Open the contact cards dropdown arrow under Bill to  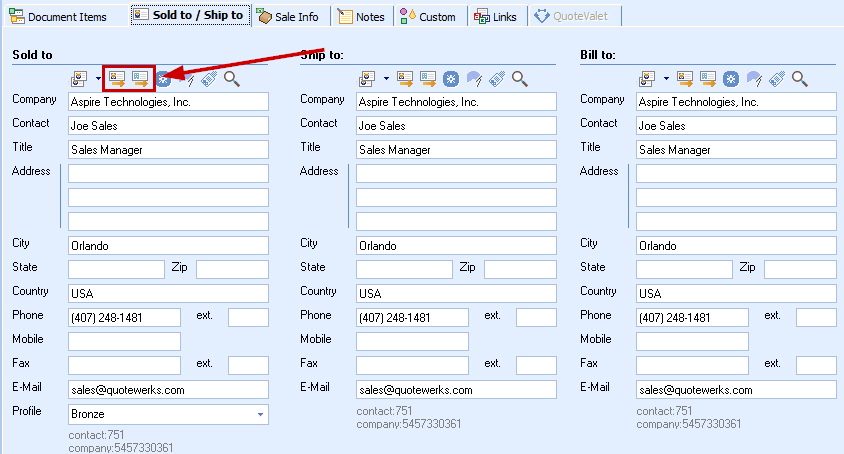tap(666, 78)
